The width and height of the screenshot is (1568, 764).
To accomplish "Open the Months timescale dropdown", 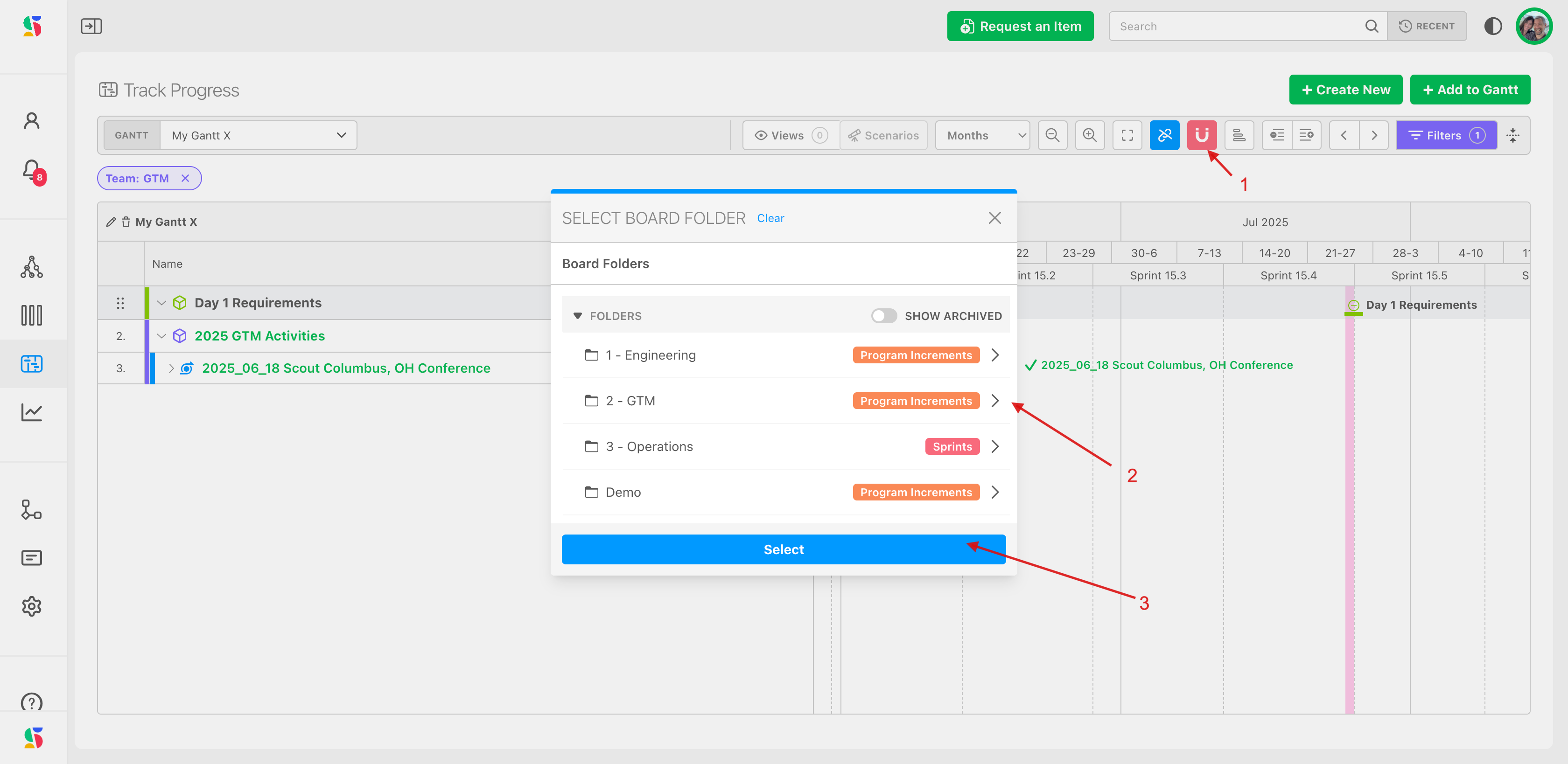I will [982, 135].
